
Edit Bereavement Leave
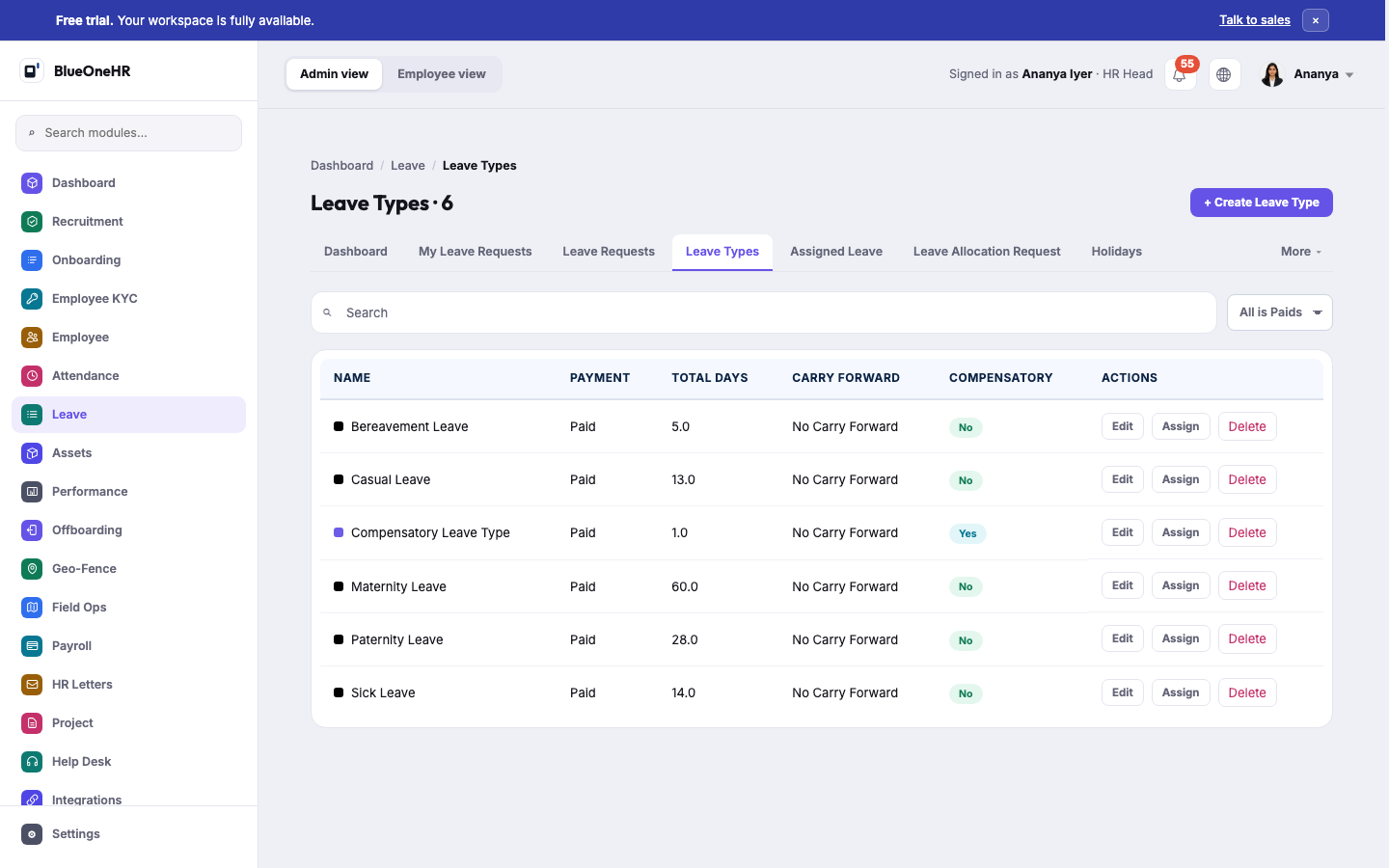1123,426
